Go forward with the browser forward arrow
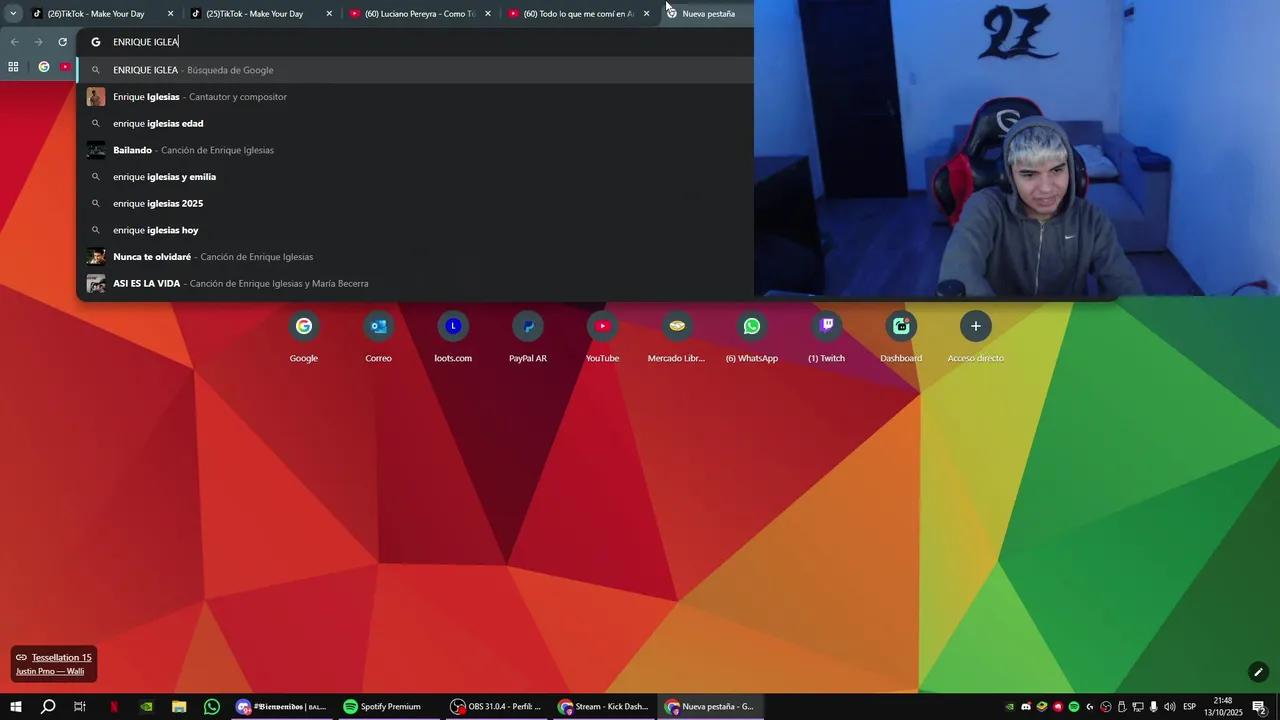 (x=38, y=42)
